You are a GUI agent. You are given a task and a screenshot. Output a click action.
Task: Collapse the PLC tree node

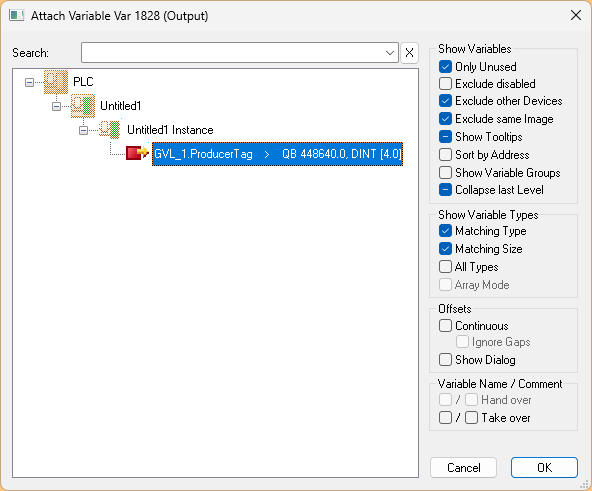[29, 82]
